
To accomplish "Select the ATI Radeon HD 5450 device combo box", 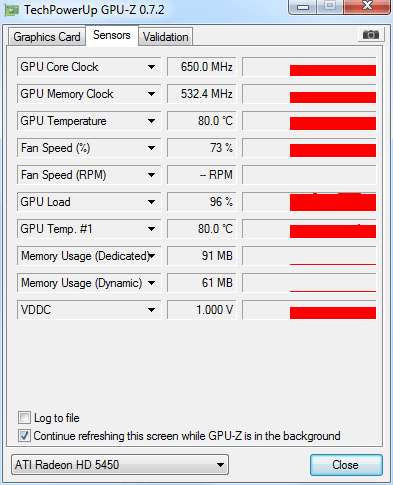I will pos(120,464).
